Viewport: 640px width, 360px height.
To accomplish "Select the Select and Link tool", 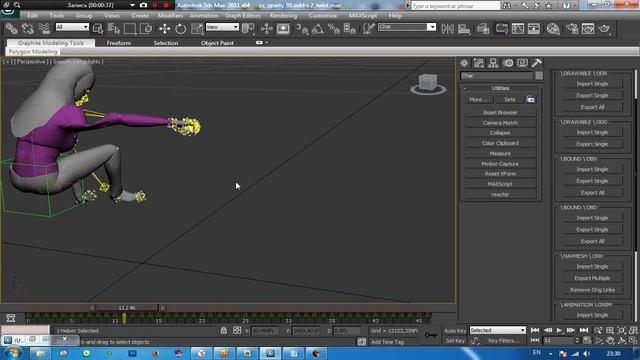I will coord(11,29).
